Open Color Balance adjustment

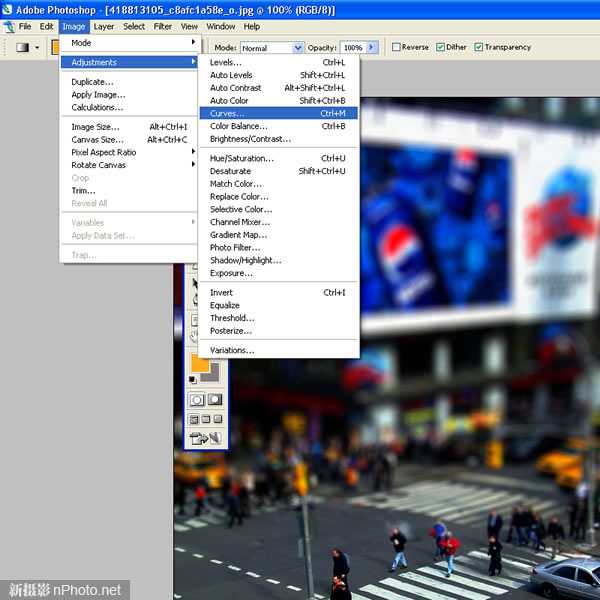279,126
